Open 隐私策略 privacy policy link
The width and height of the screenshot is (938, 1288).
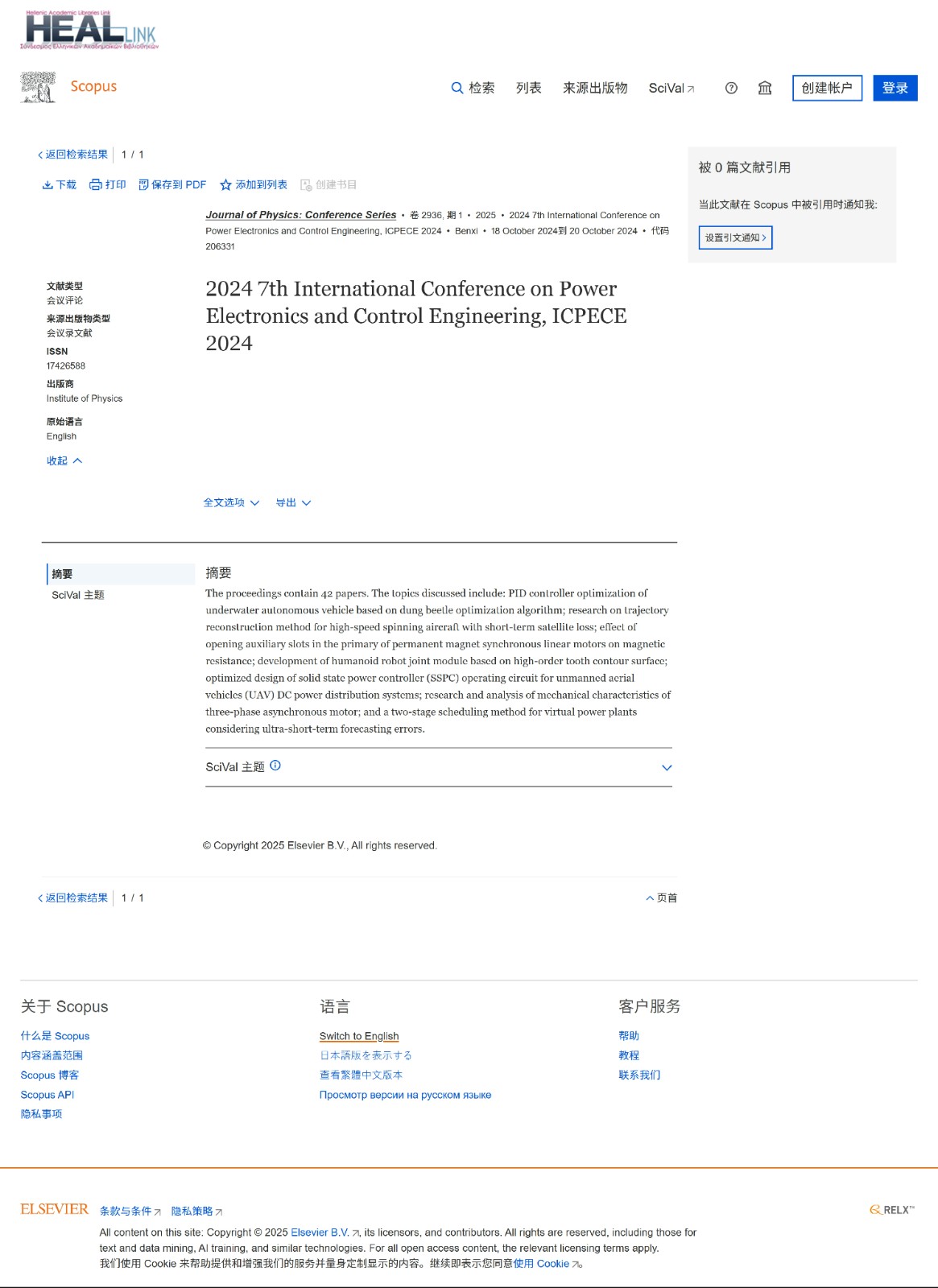point(197,1211)
